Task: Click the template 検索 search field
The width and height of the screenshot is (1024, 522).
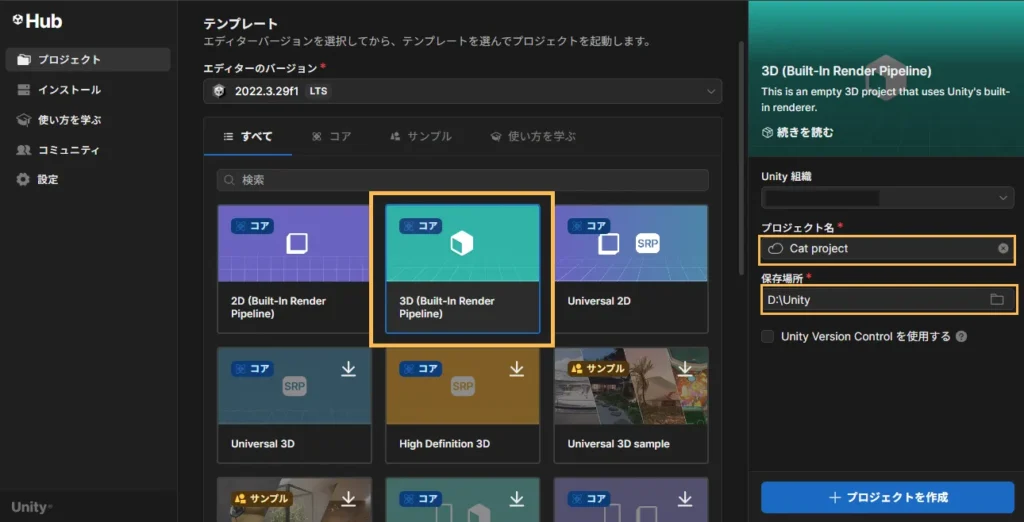Action: tap(462, 180)
